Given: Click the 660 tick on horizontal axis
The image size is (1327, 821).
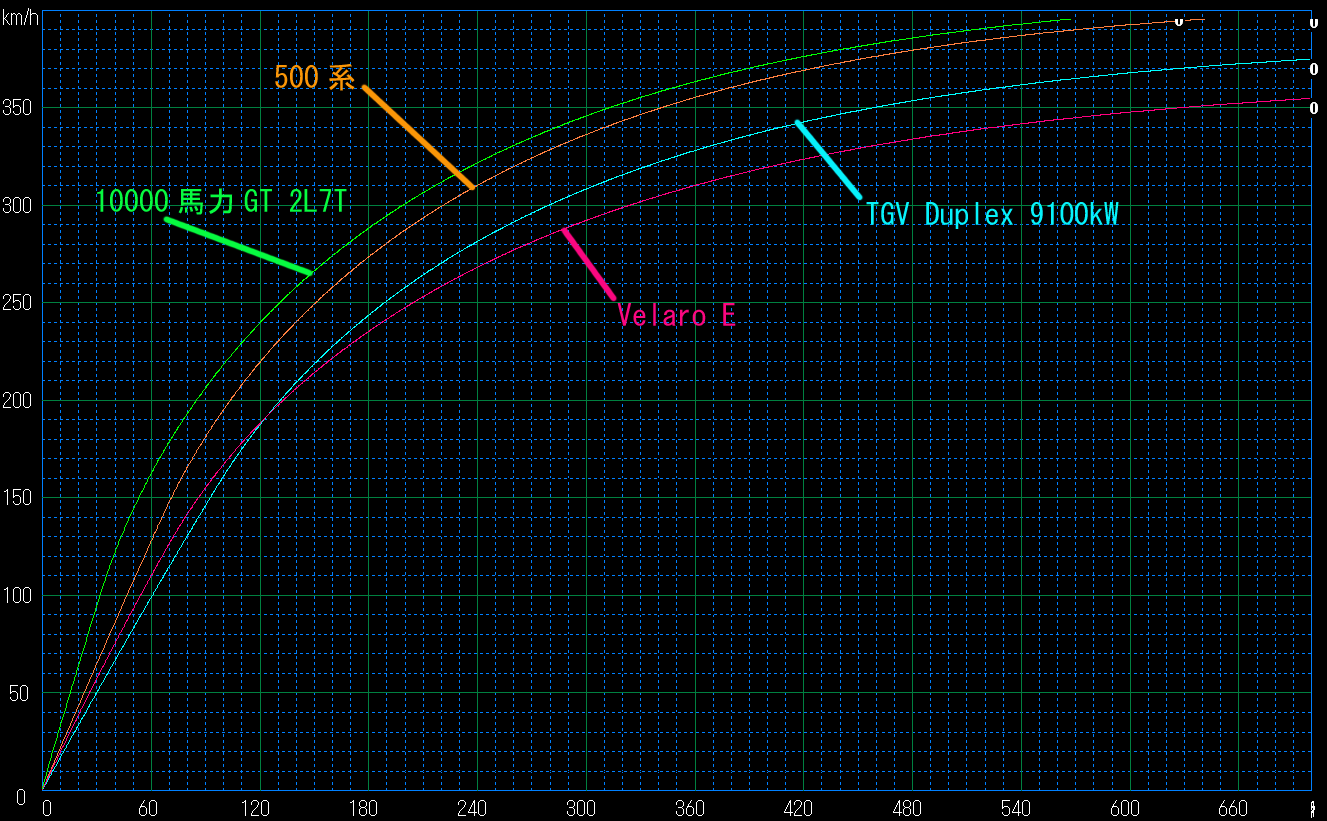Looking at the screenshot, I should pyautogui.click(x=1235, y=808).
